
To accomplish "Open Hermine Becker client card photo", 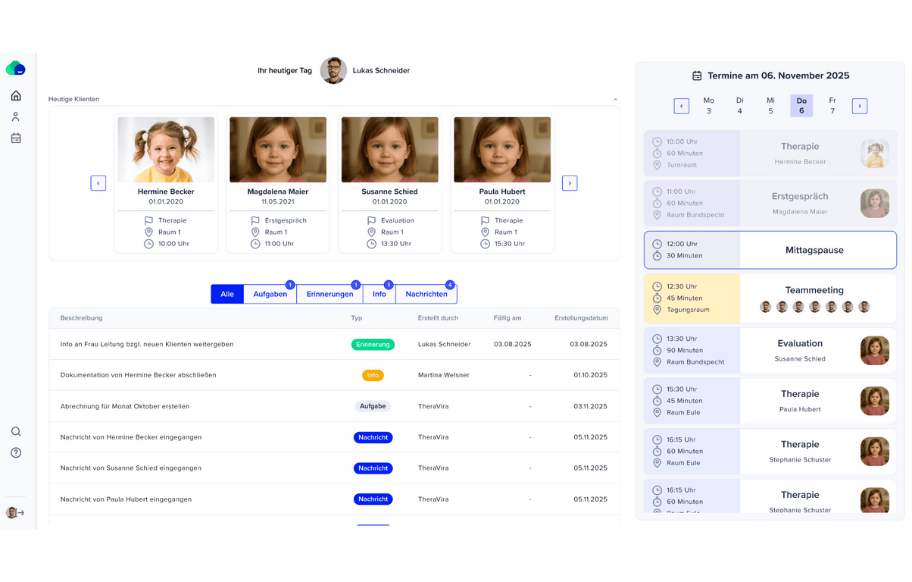I will click(x=166, y=149).
